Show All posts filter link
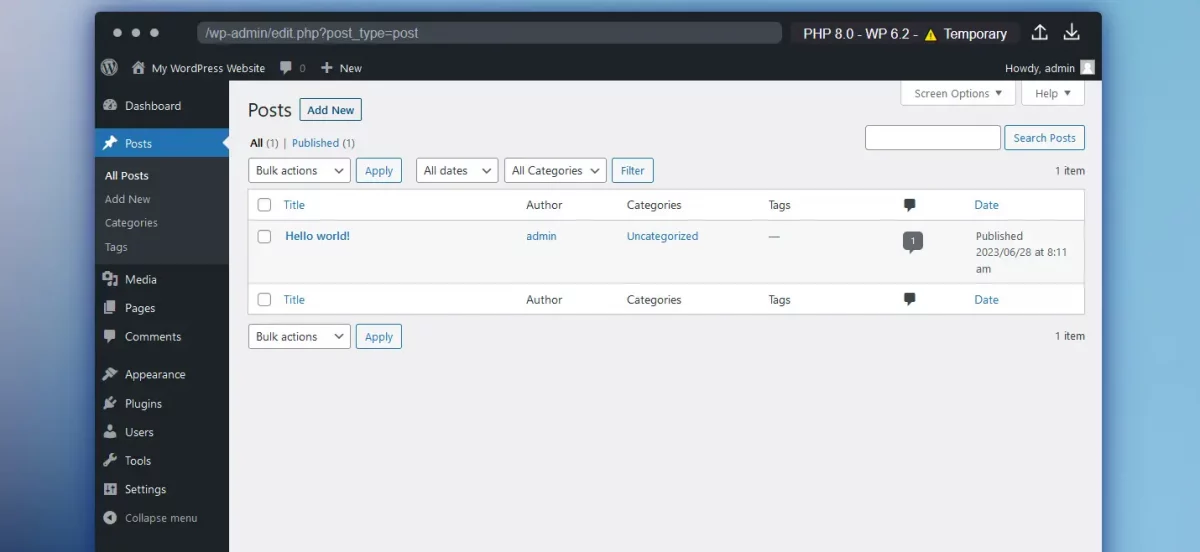The width and height of the screenshot is (1200, 552). click(256, 143)
